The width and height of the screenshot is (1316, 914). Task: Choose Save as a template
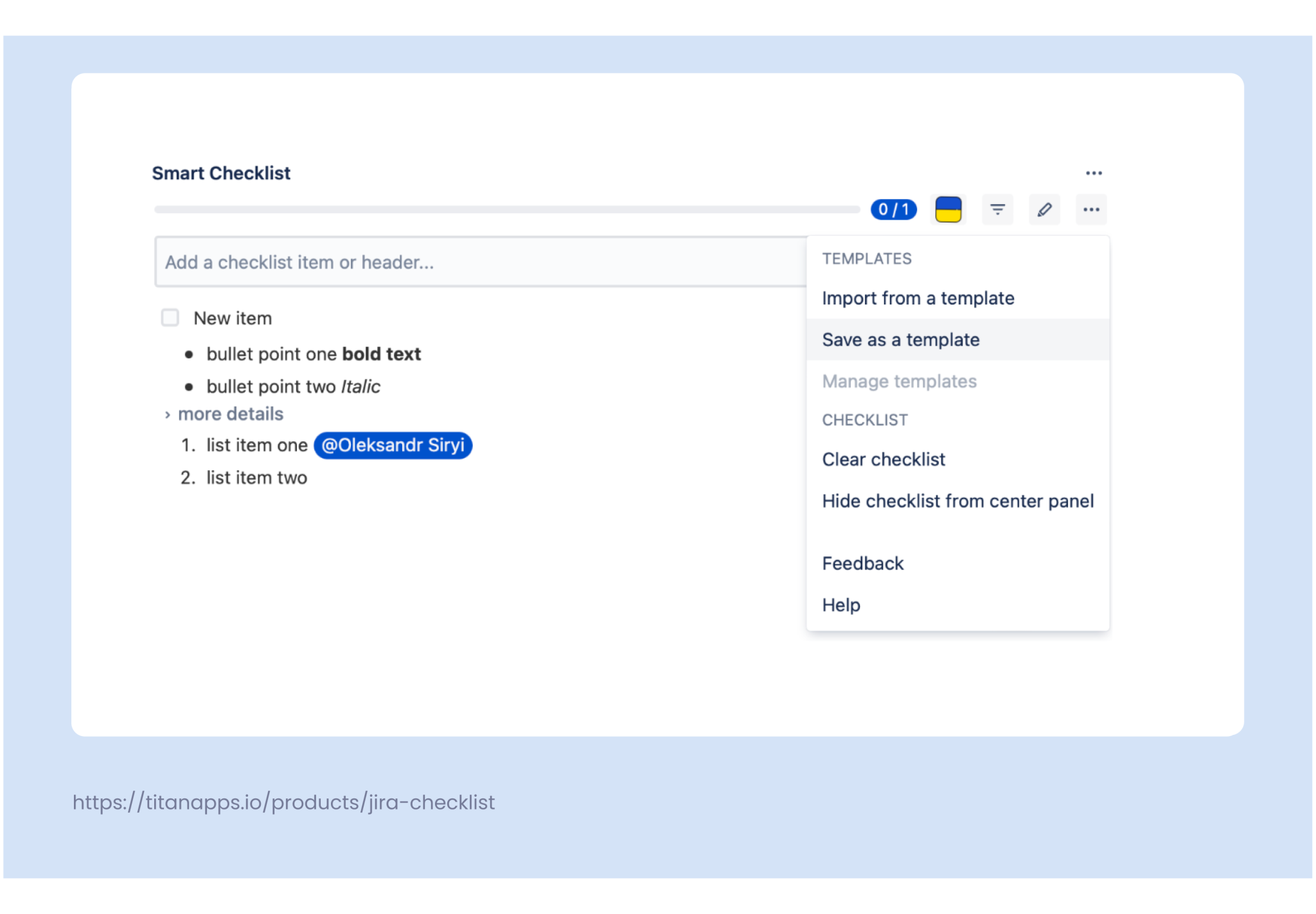pyautogui.click(x=900, y=340)
